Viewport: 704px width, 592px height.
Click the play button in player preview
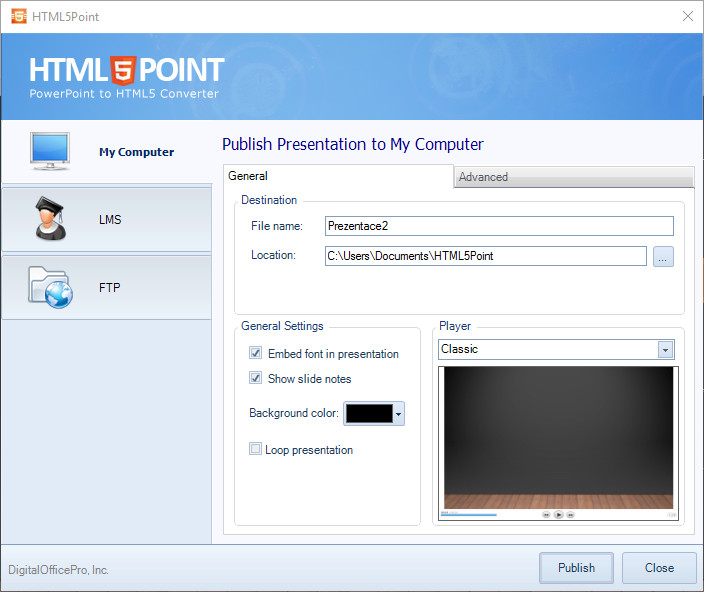558,515
